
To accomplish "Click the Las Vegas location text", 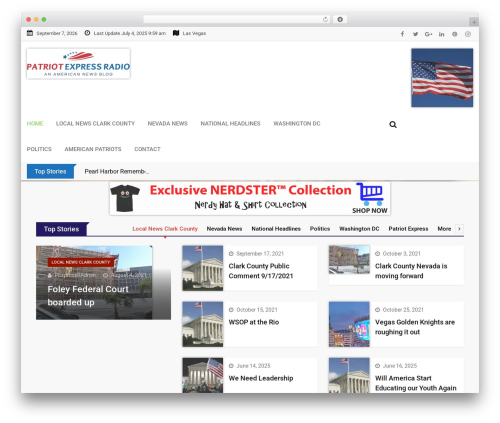I will 194,33.
